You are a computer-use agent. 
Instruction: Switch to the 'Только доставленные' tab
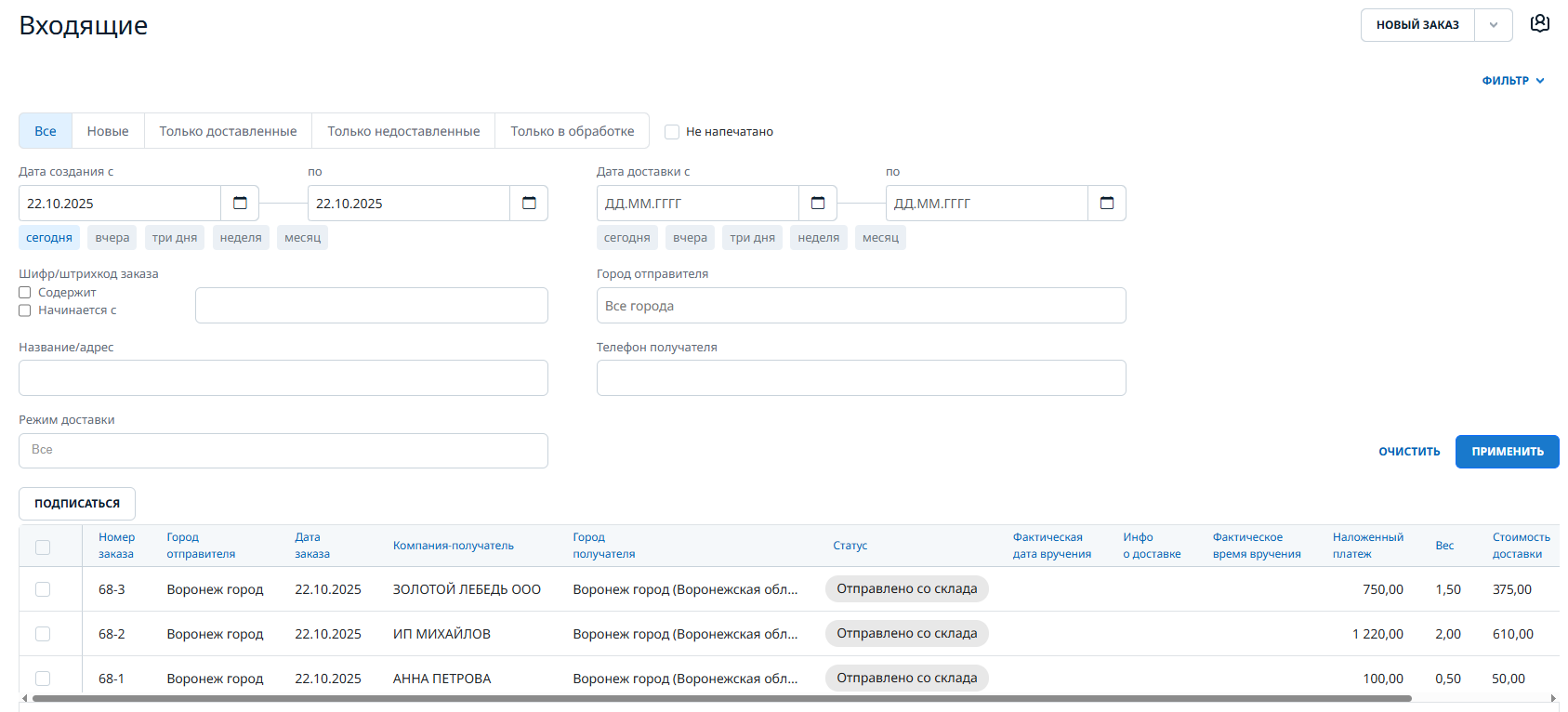(x=228, y=131)
